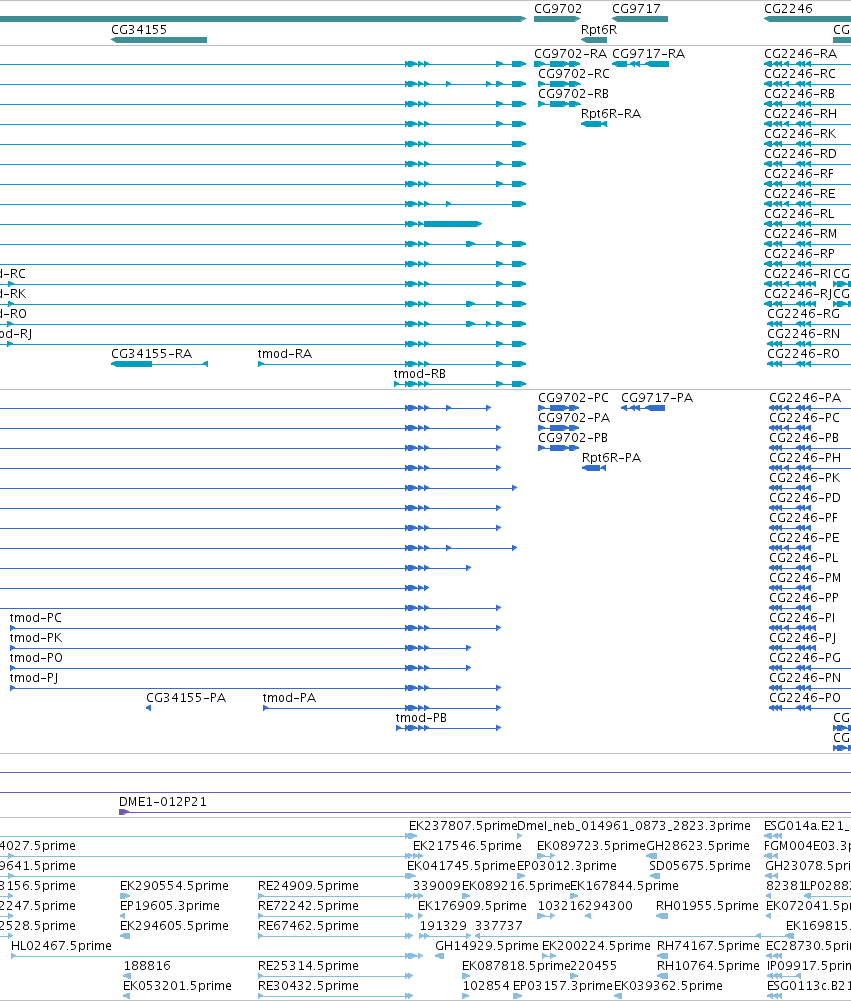851x1001 pixels.
Task: Select EST EK290554.5prime
Action: [x=174, y=887]
